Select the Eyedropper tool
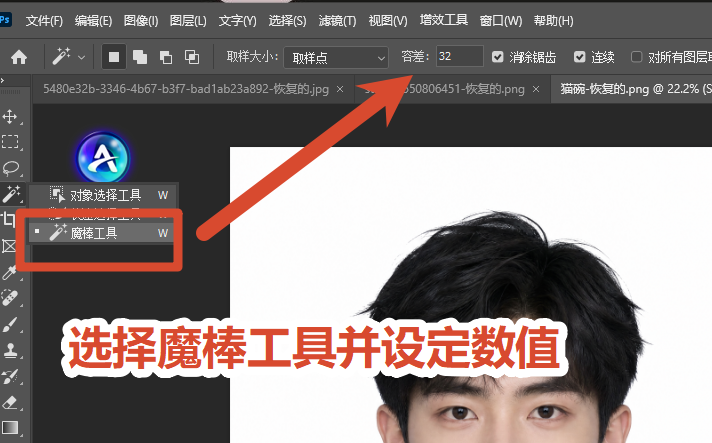This screenshot has height=443, width=712. click(x=10, y=272)
